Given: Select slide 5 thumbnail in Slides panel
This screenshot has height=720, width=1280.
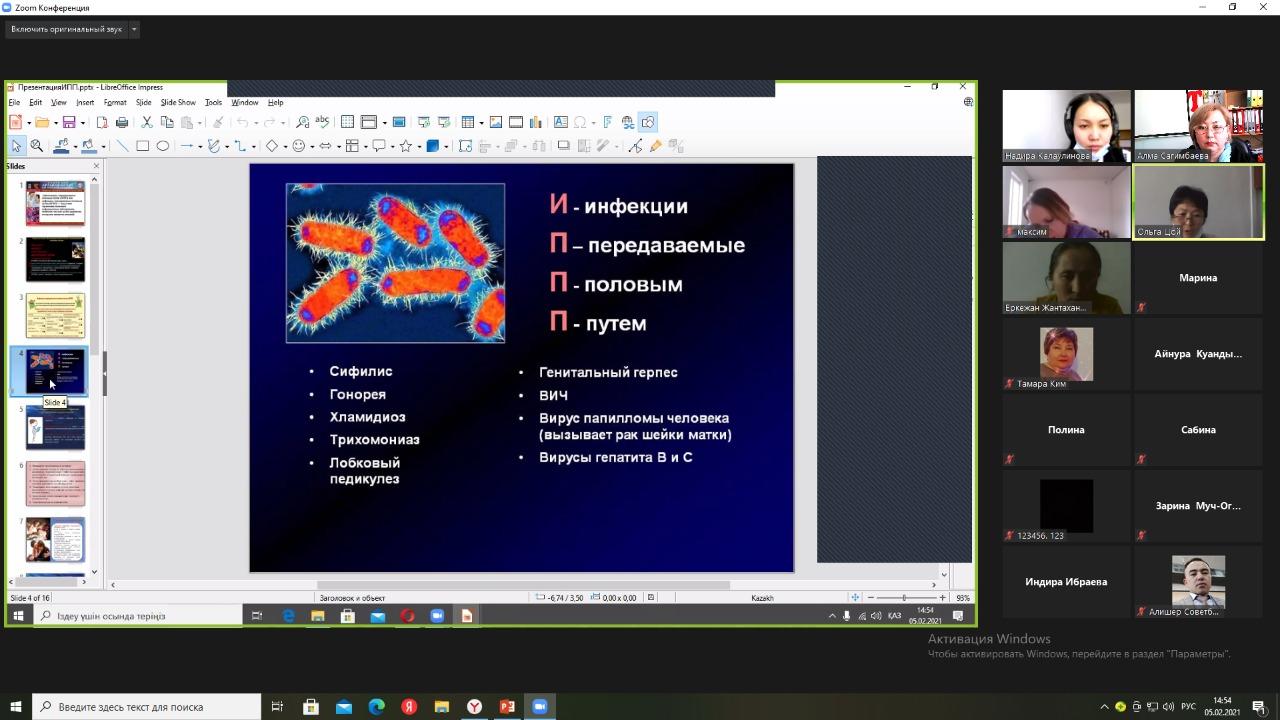Looking at the screenshot, I should tap(56, 428).
